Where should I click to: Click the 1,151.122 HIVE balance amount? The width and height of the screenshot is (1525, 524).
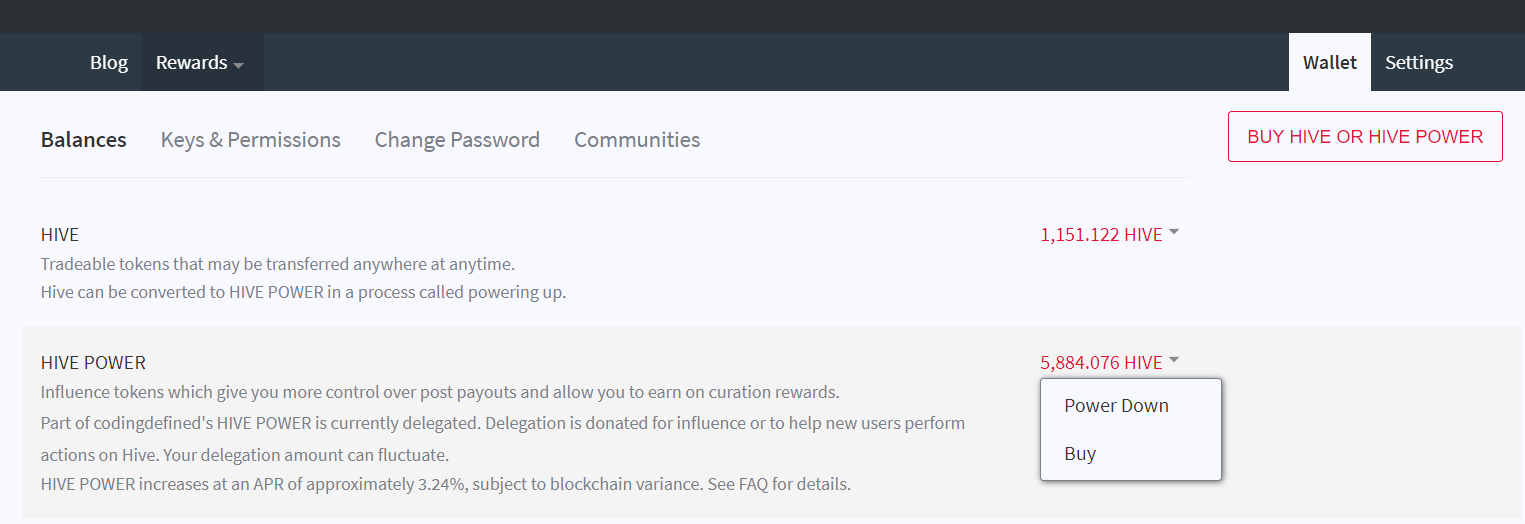coord(1101,235)
